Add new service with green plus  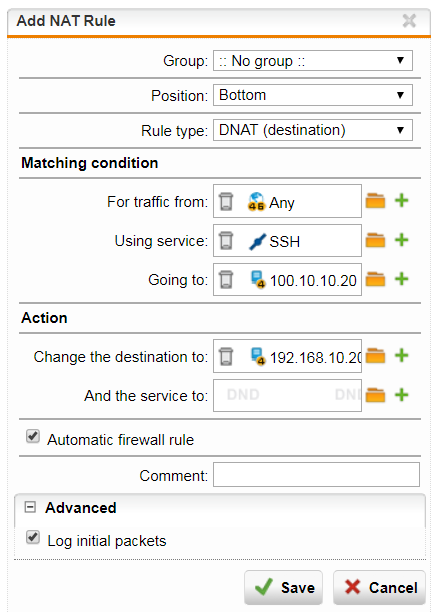point(401,240)
